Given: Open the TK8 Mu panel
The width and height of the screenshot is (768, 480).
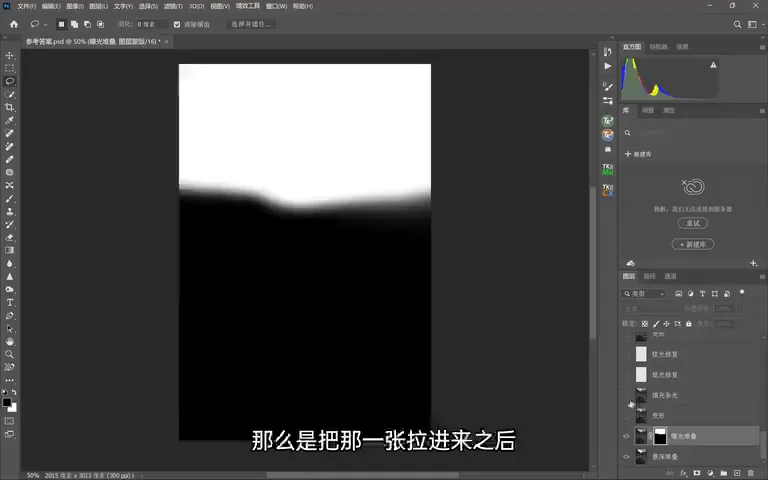Looking at the screenshot, I should click(608, 169).
